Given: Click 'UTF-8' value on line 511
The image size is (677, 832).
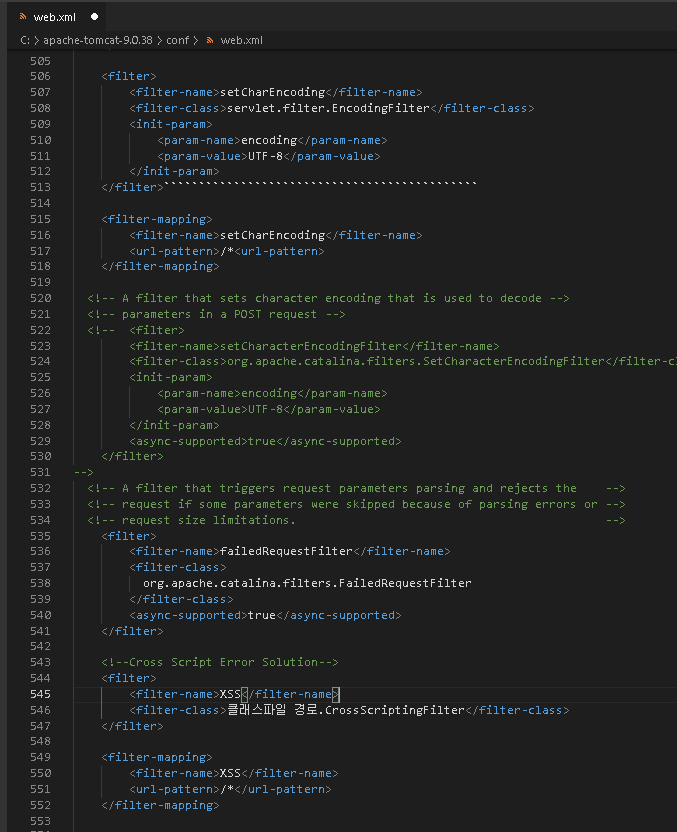Looking at the screenshot, I should (x=265, y=156).
